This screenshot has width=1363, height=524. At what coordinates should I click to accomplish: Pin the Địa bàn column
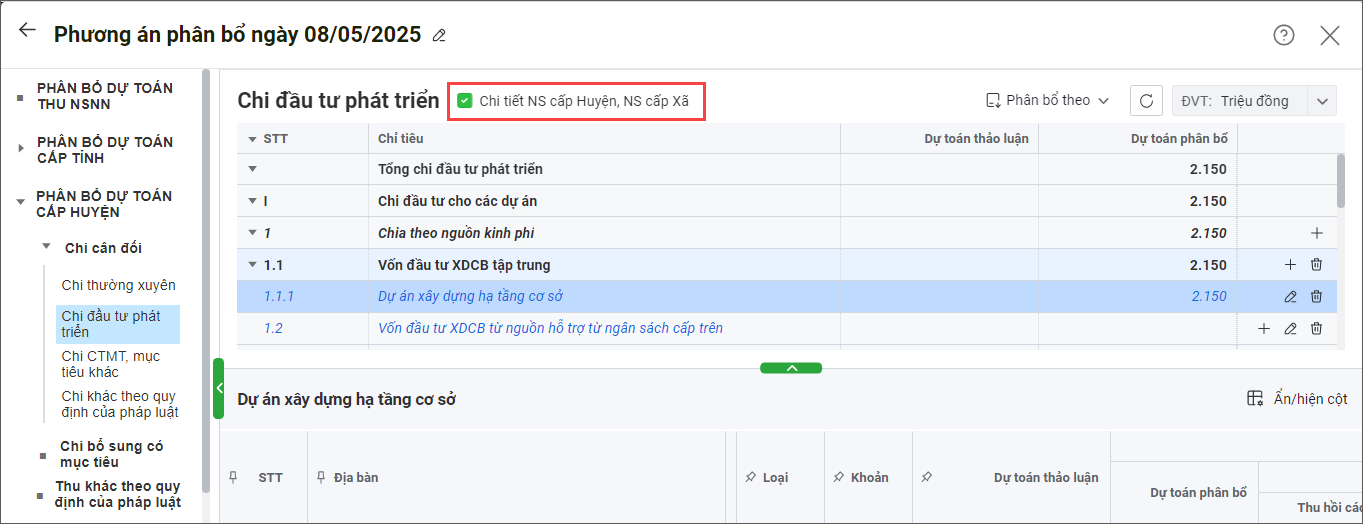[321, 477]
